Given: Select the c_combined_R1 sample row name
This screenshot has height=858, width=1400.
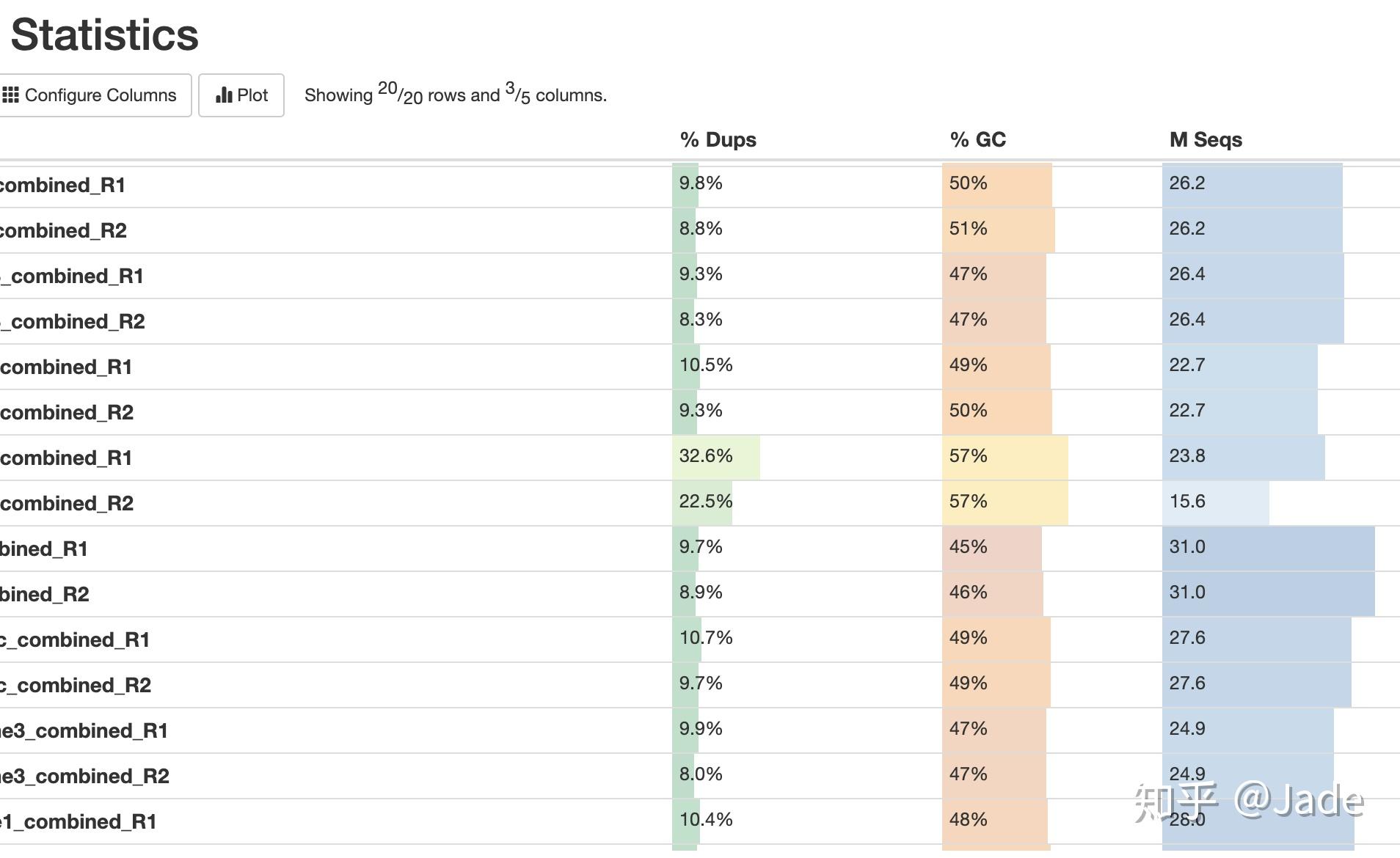Looking at the screenshot, I should tap(75, 639).
